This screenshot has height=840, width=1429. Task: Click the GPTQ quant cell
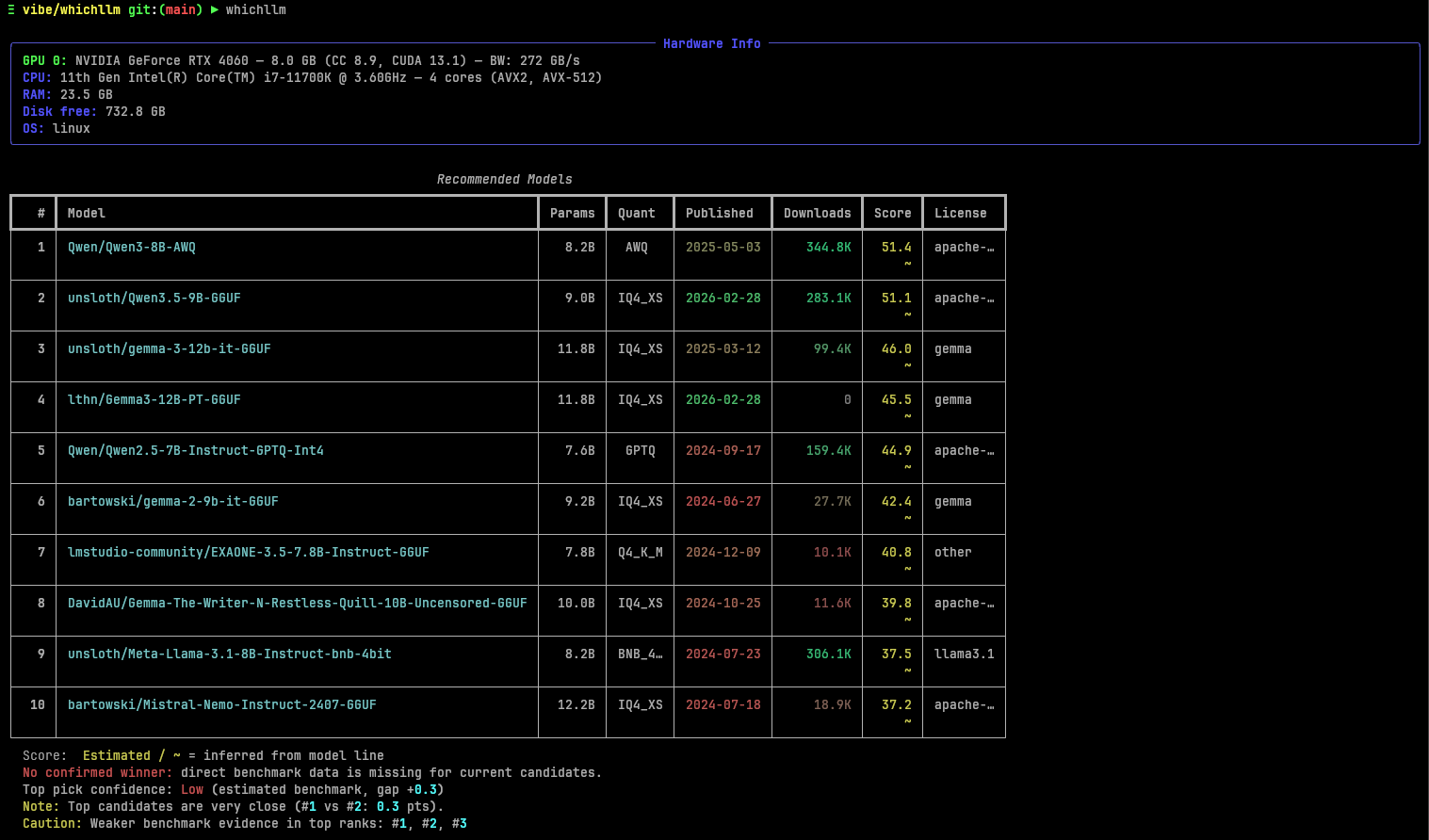point(641,451)
